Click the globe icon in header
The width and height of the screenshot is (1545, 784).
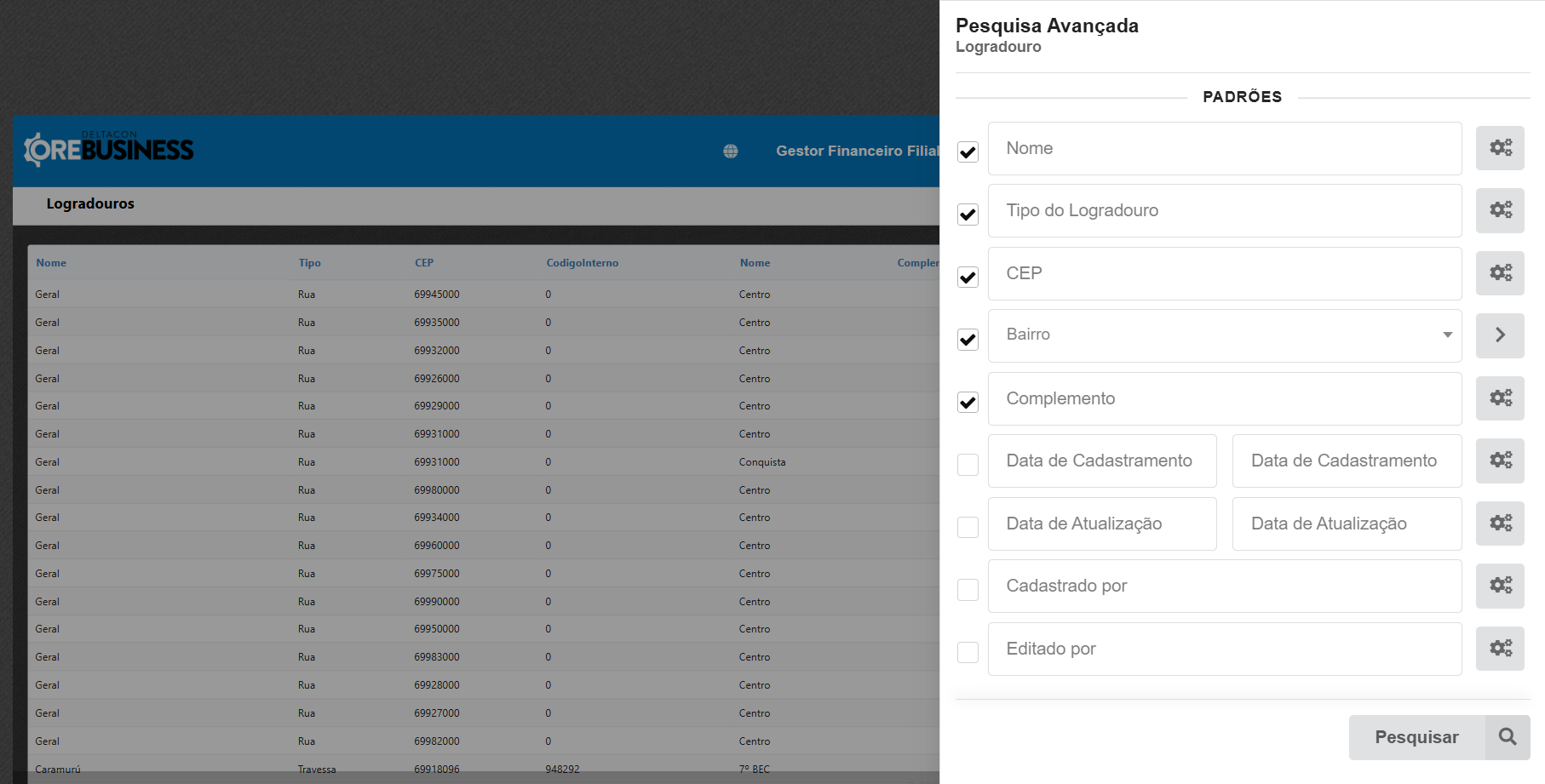pyautogui.click(x=730, y=152)
